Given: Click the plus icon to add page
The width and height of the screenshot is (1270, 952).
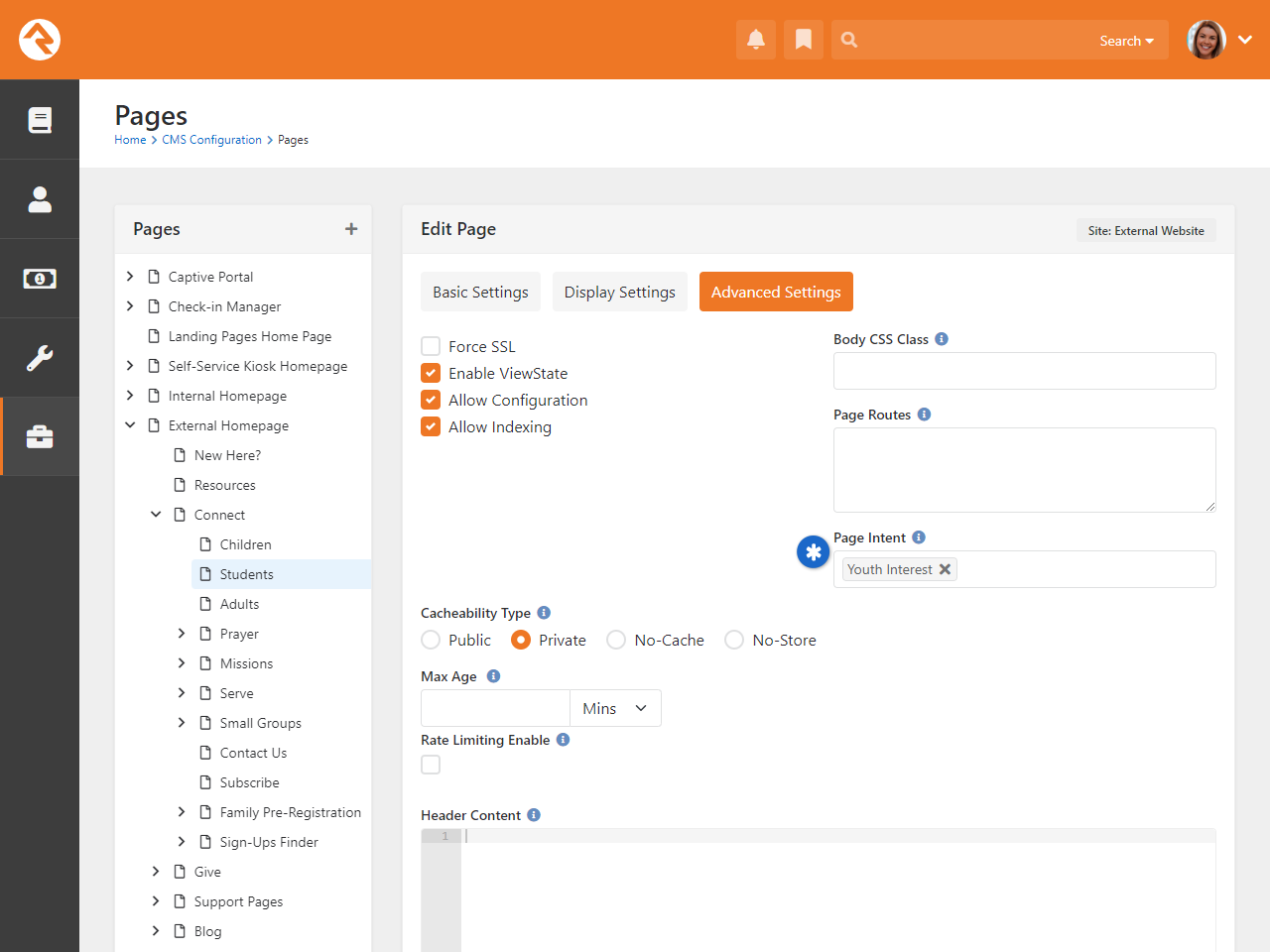Looking at the screenshot, I should [x=351, y=229].
